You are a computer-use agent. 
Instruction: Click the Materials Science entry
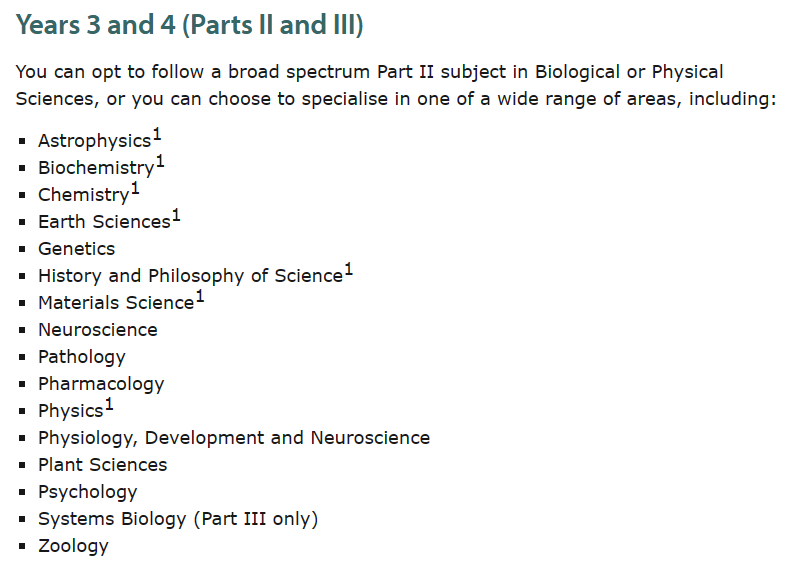pos(116,303)
